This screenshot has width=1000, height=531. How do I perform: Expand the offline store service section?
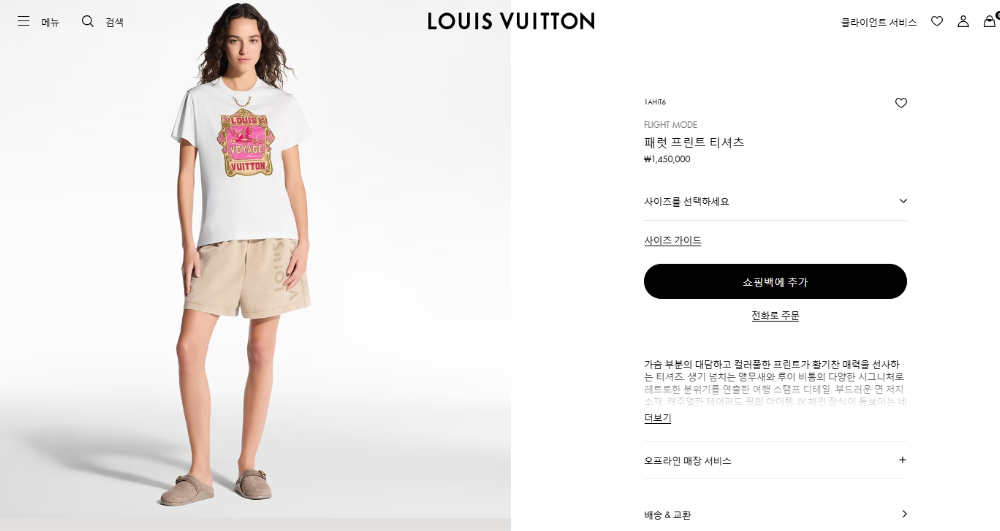pos(775,460)
